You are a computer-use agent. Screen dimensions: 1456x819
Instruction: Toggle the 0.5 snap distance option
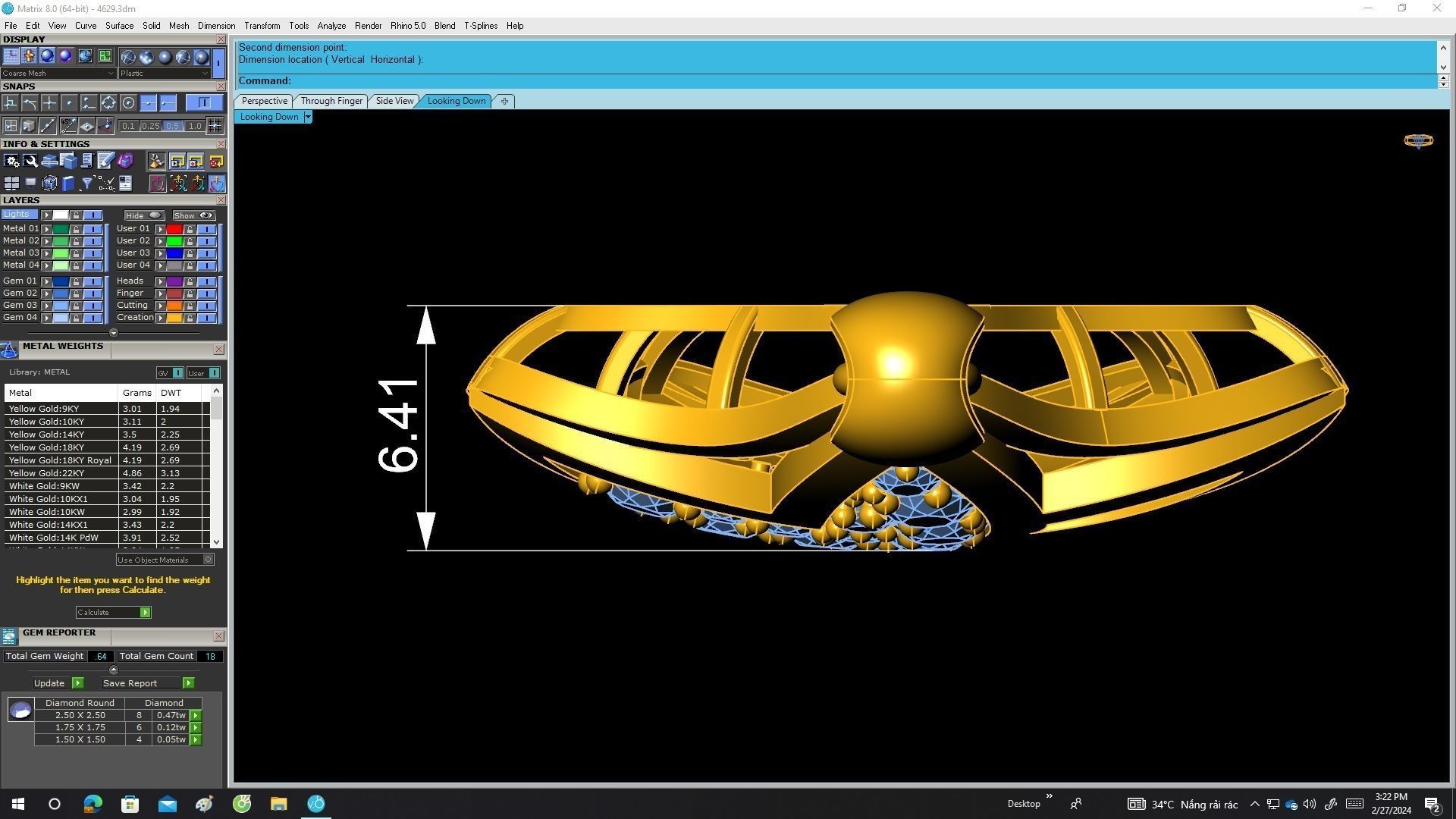[x=172, y=126]
